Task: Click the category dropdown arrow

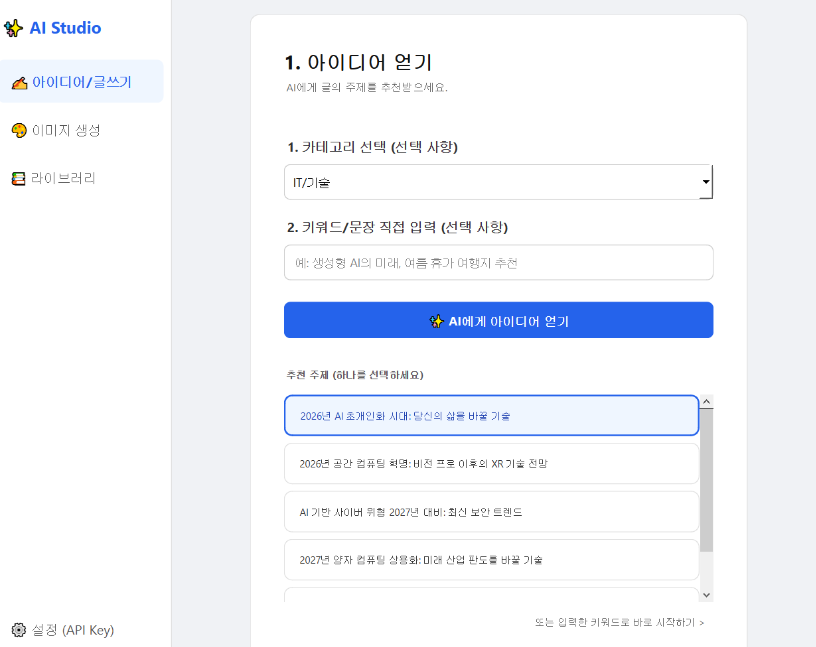Action: (x=705, y=183)
